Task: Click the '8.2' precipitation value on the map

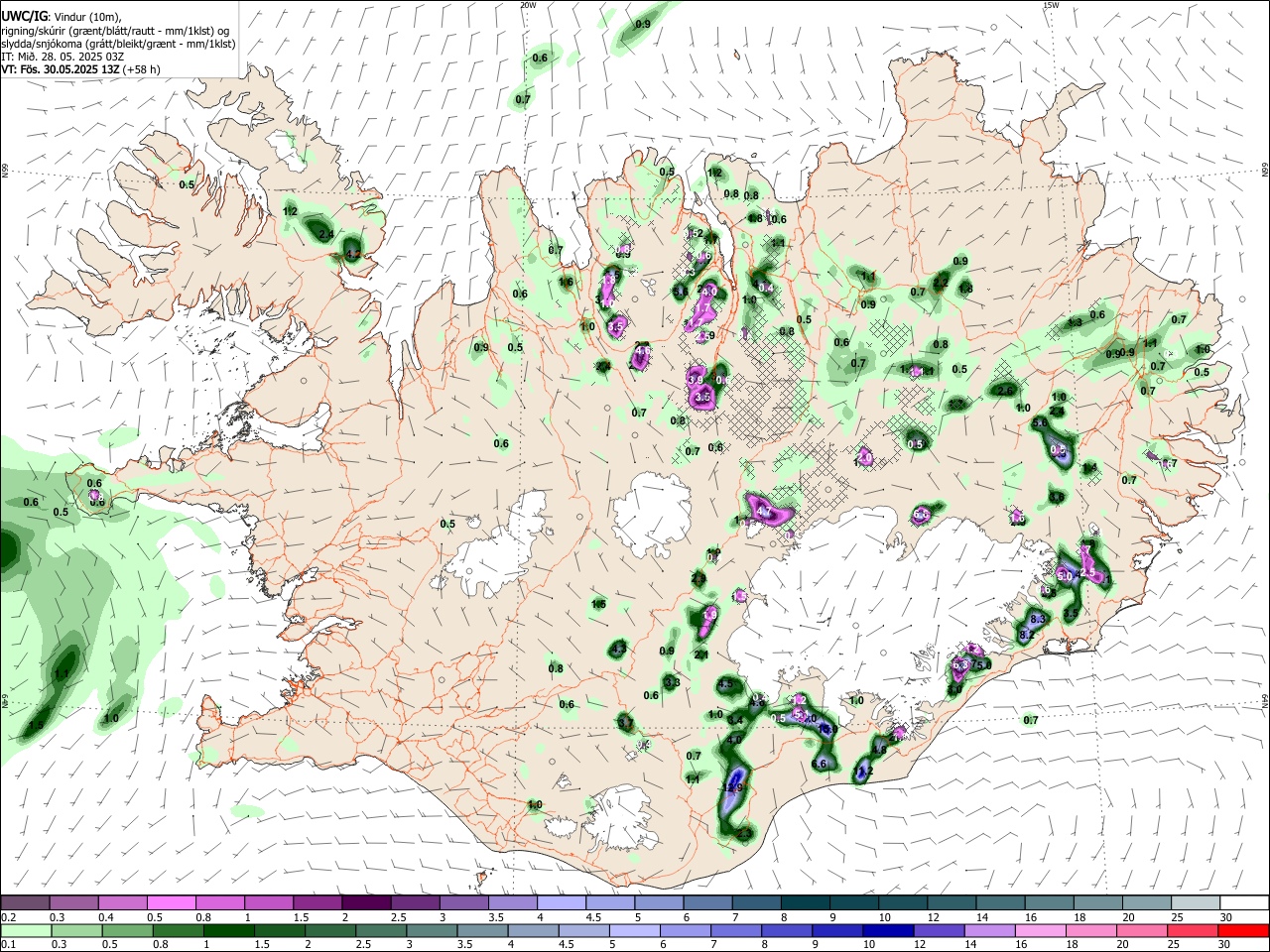Action: tap(1027, 635)
